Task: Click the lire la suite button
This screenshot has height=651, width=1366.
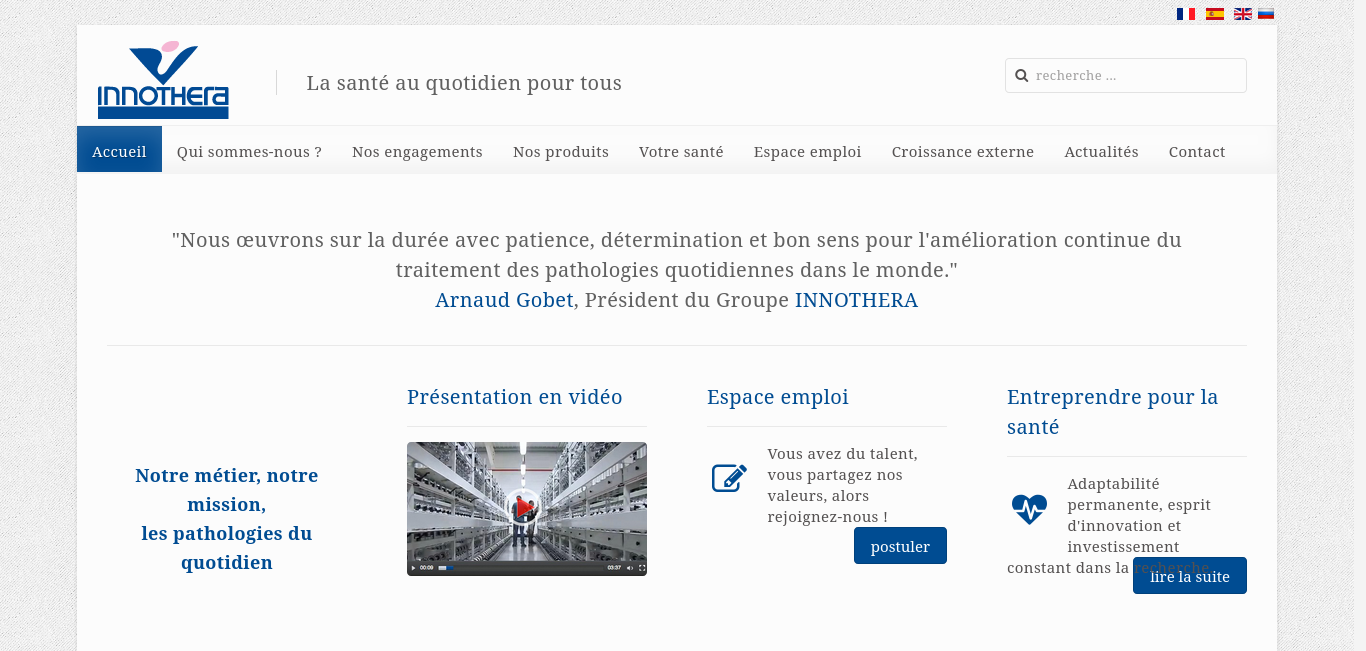Action: (1190, 576)
